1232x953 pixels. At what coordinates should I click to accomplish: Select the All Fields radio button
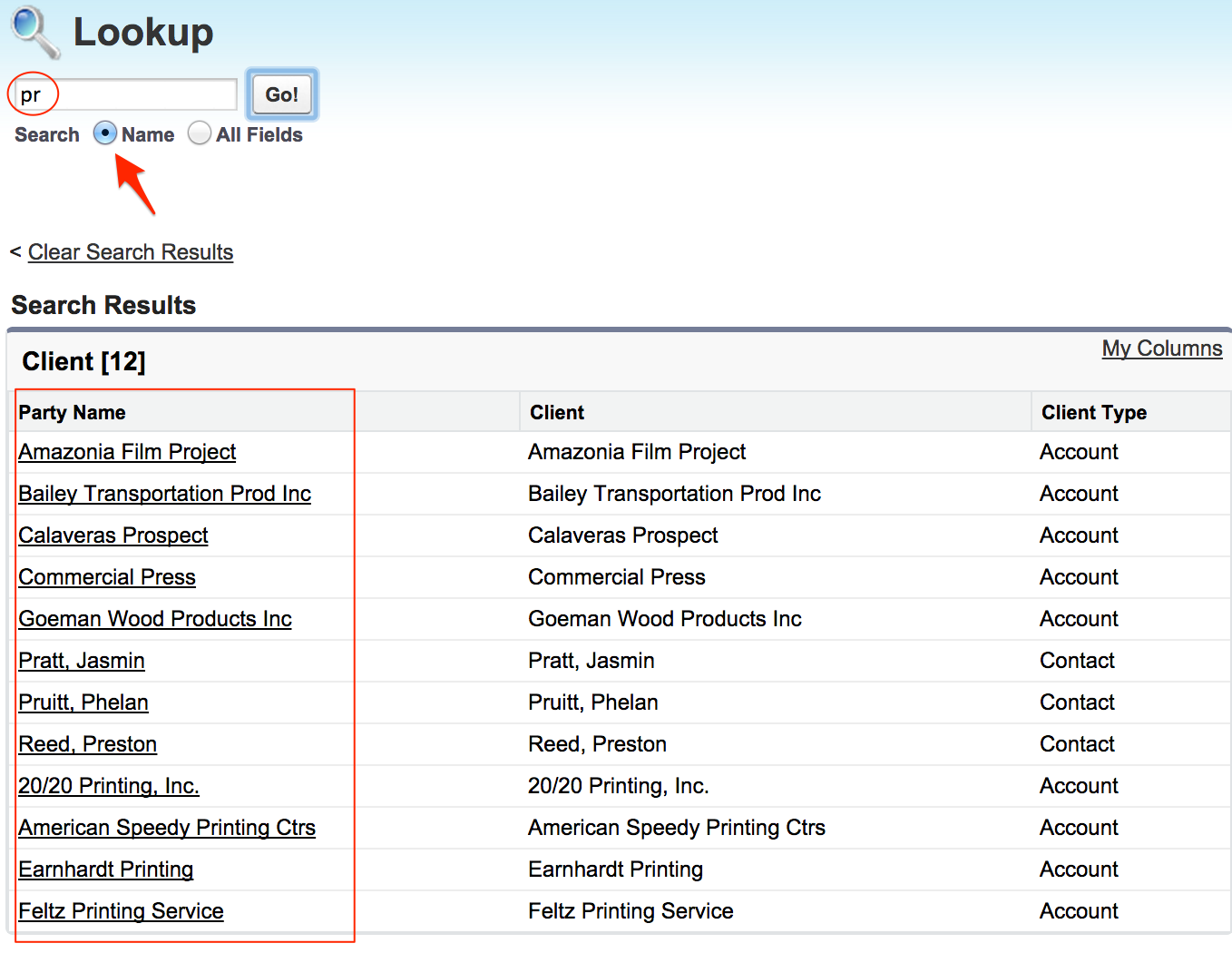(199, 133)
